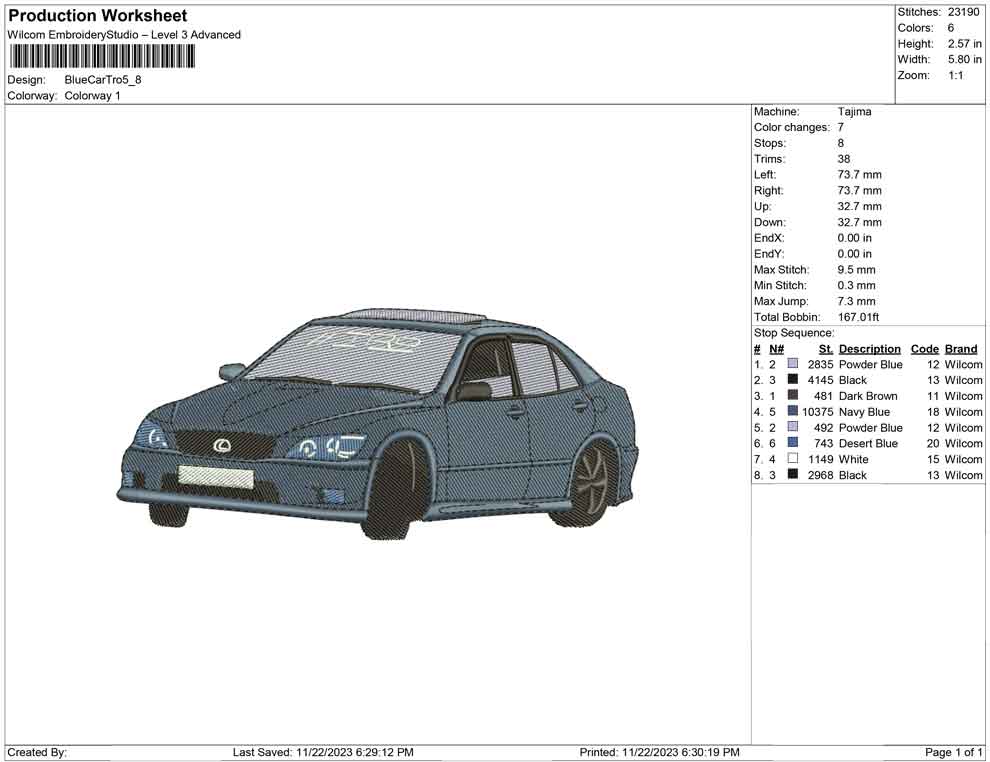Viewport: 990px width, 762px height.
Task: Click the Width value '5.80 in'
Action: pyautogui.click(x=965, y=59)
